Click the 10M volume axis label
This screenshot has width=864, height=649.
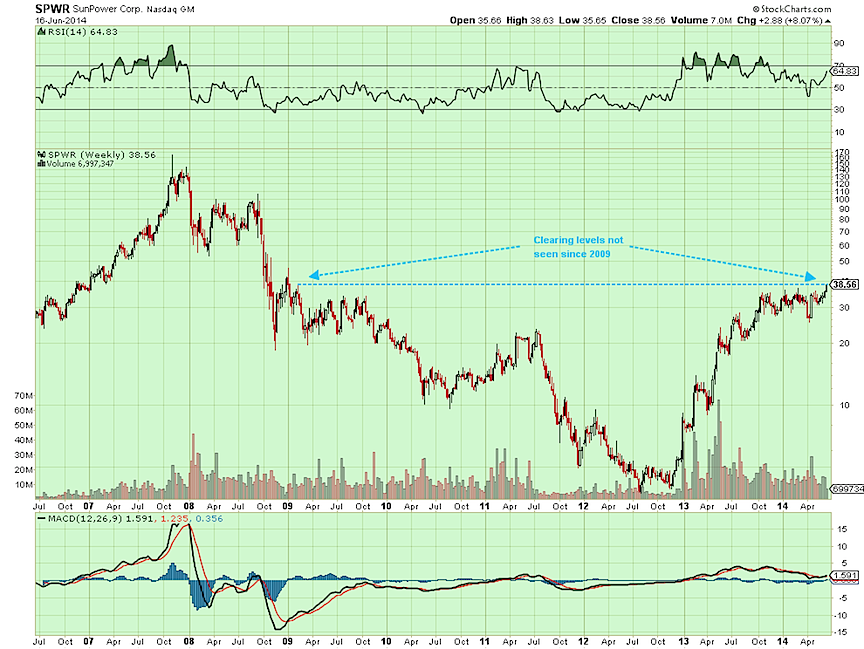click(x=24, y=485)
